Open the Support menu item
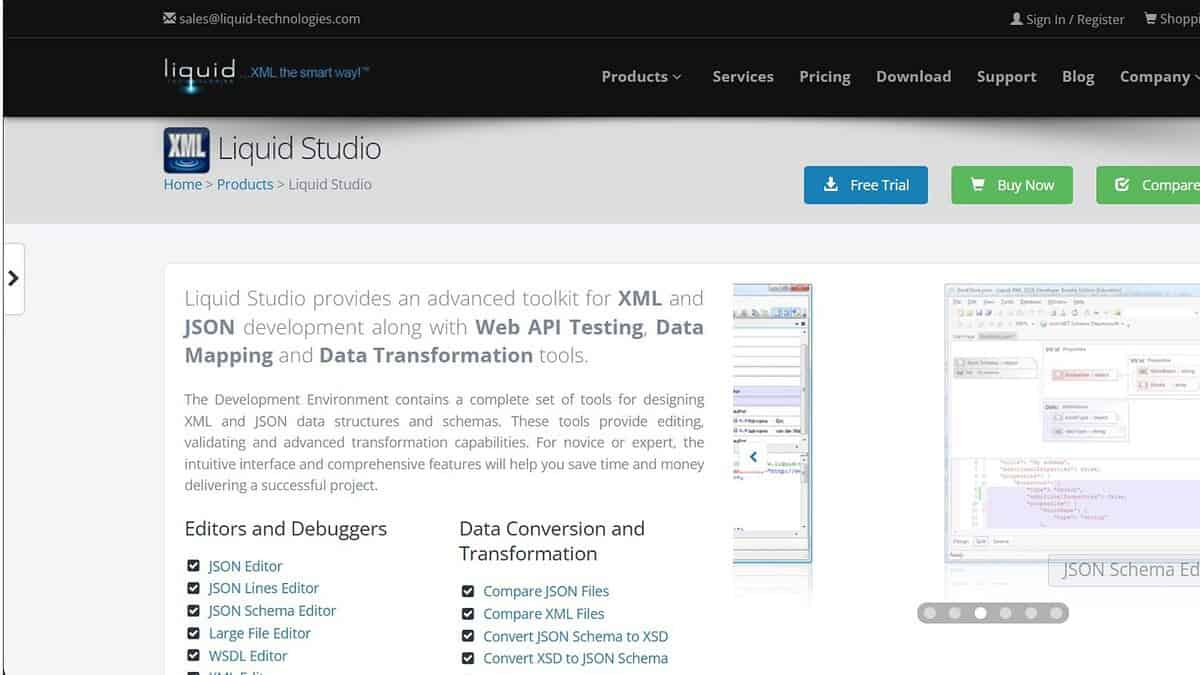The width and height of the screenshot is (1200, 675). [x=1006, y=77]
